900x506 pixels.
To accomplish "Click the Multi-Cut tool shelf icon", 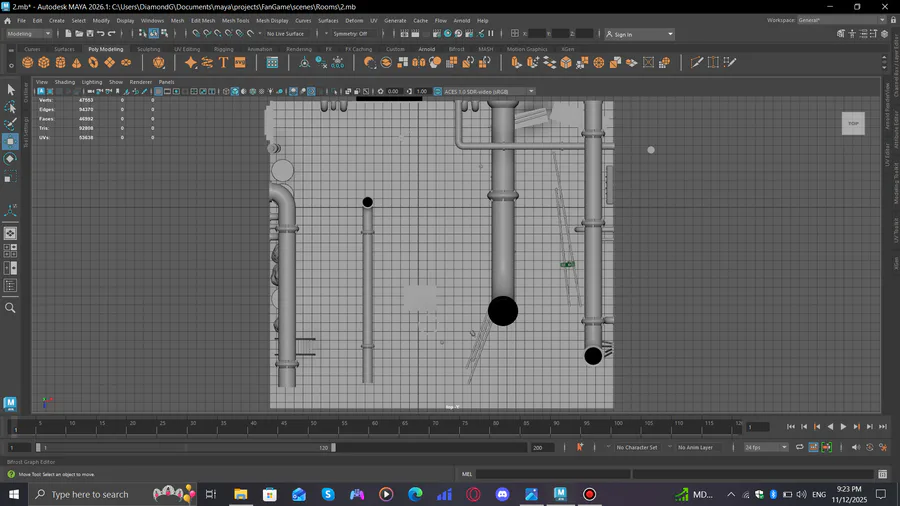I will pyautogui.click(x=697, y=62).
